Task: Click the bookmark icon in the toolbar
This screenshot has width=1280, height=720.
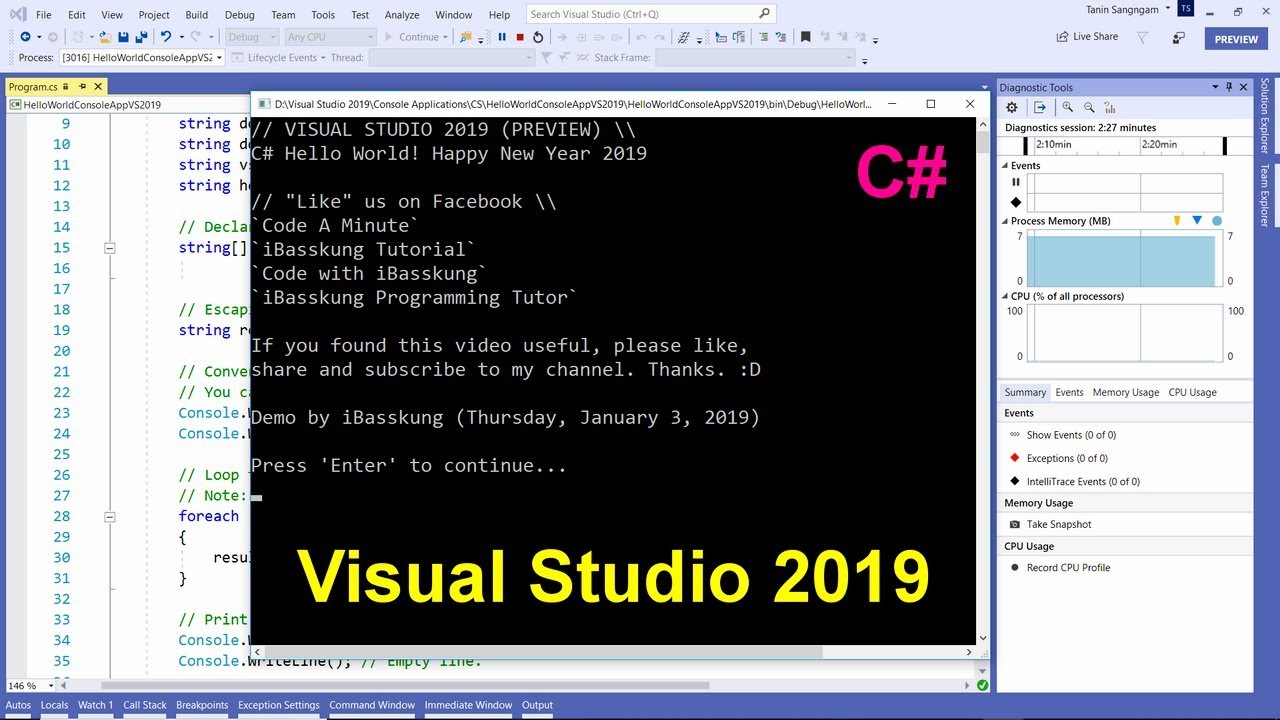Action: coord(805,37)
